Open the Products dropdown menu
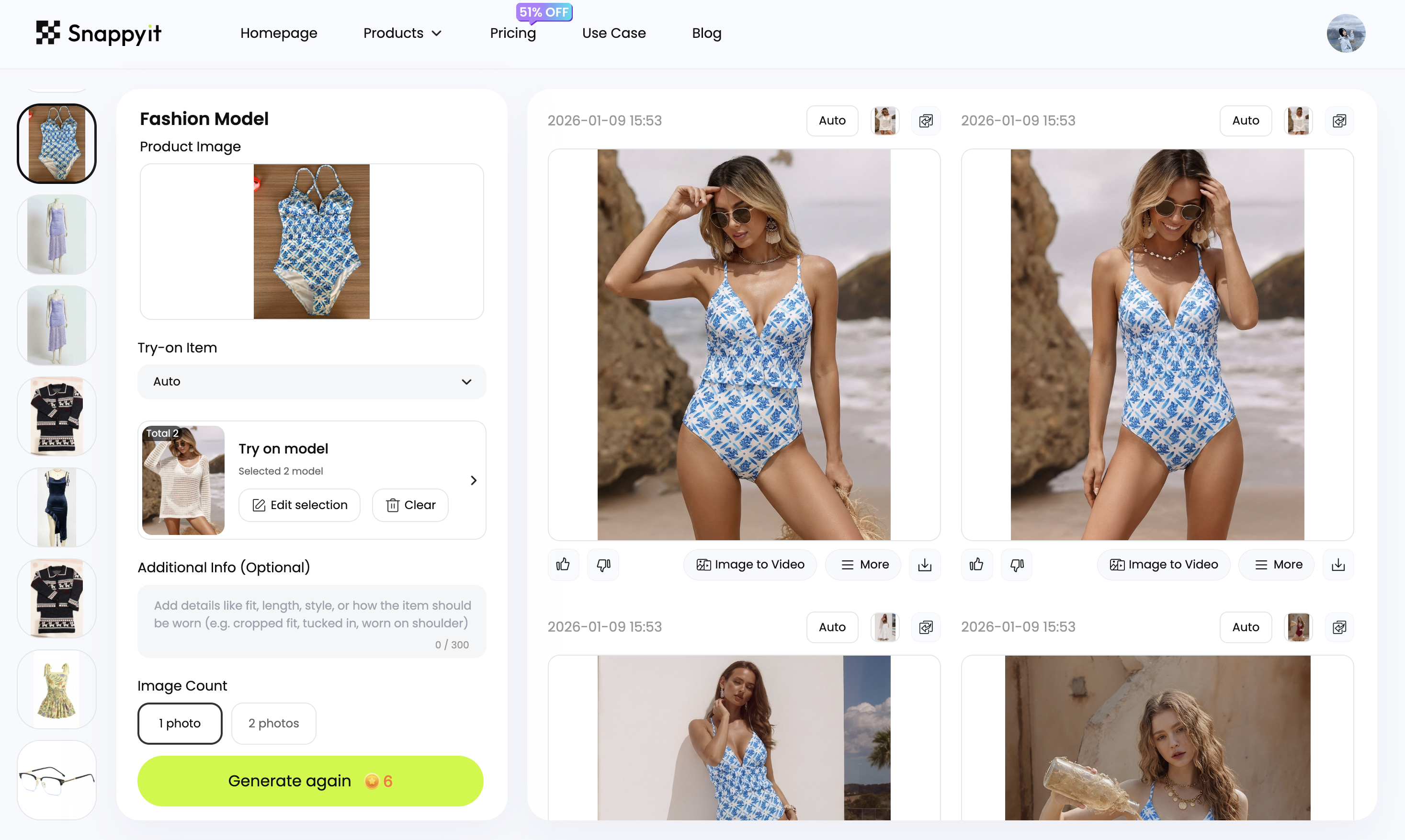Screen dimensions: 1405x840 [x=402, y=34]
